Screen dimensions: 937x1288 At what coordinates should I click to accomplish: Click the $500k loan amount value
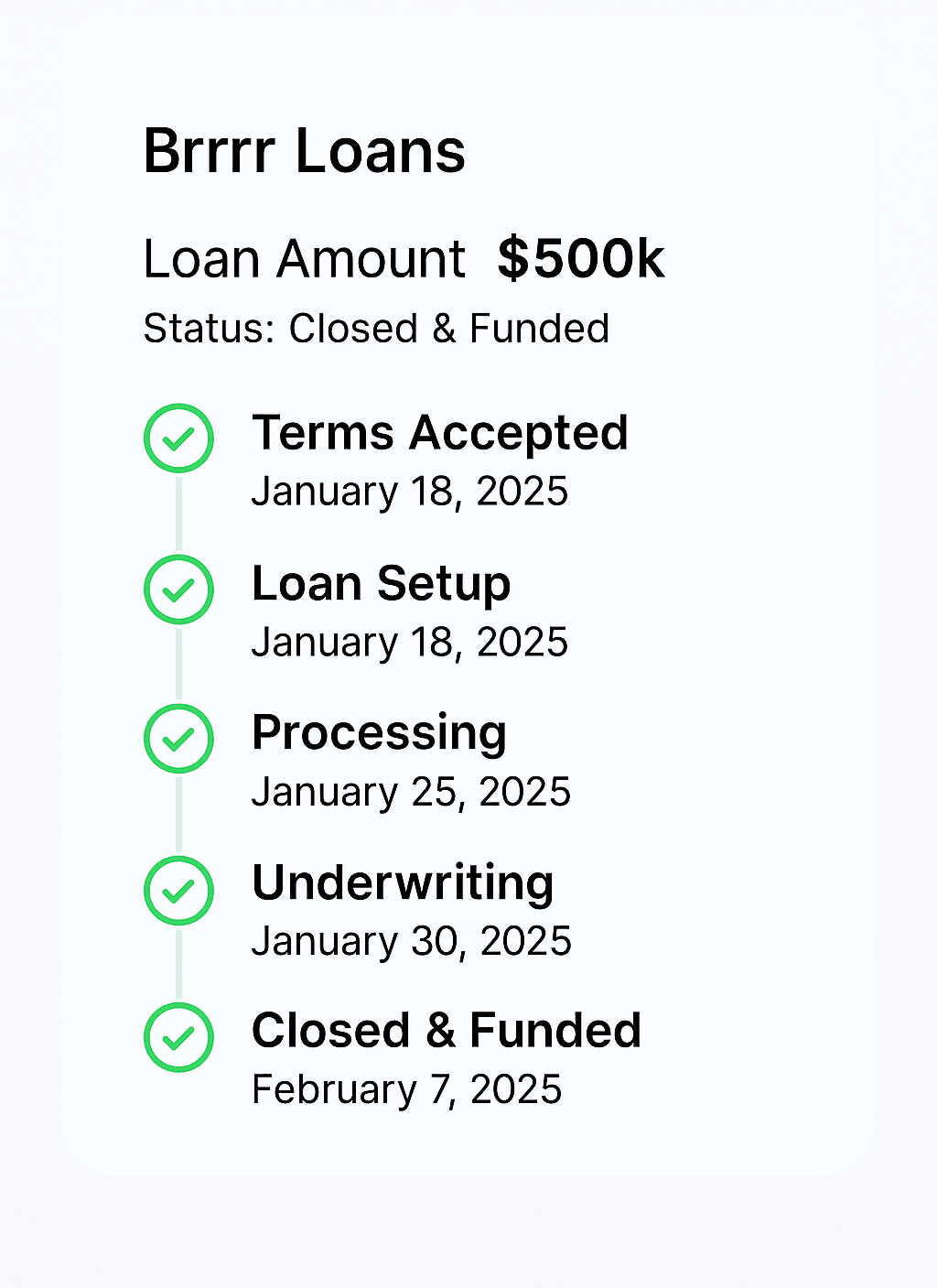coord(580,259)
